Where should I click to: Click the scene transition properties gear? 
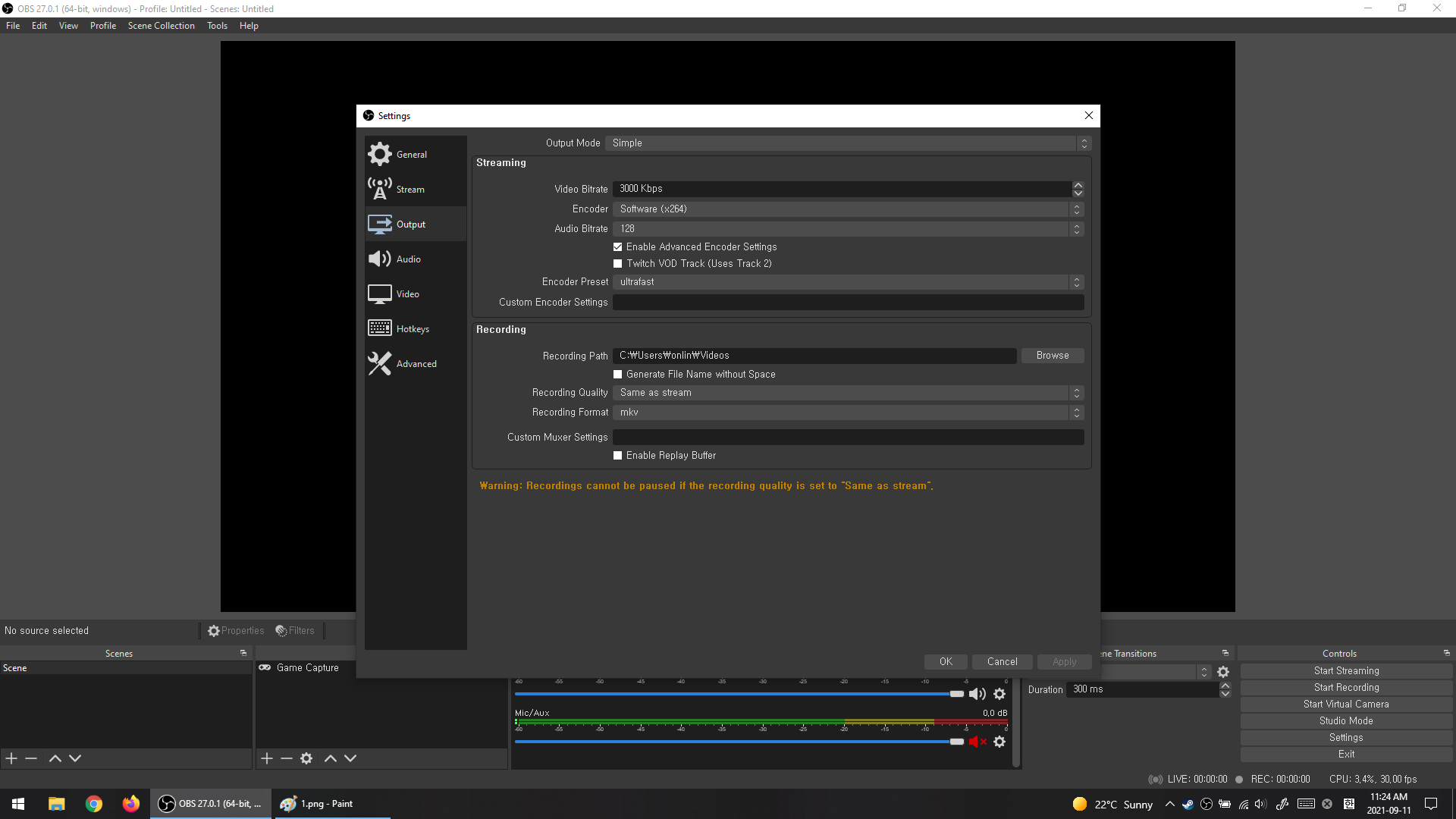pyautogui.click(x=1223, y=672)
